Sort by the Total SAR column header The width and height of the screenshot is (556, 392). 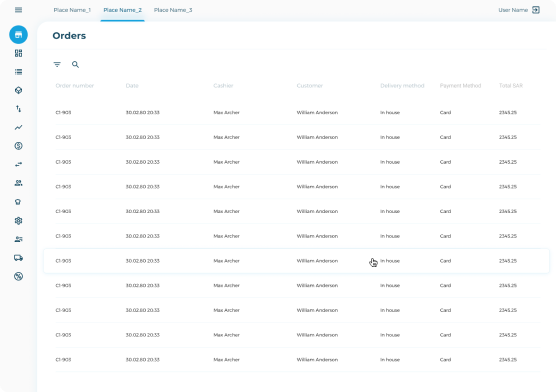pyautogui.click(x=511, y=85)
